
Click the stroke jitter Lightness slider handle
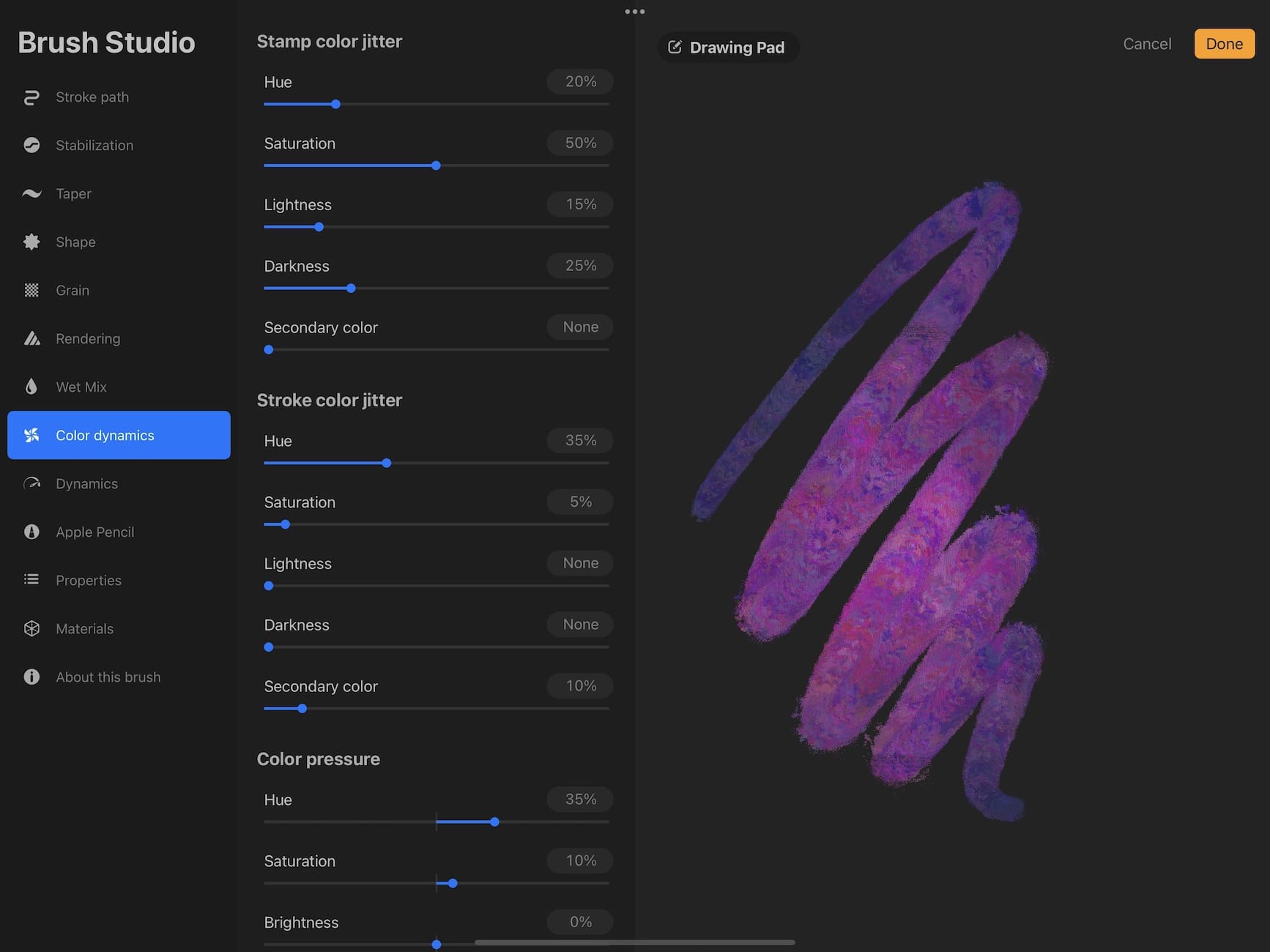[x=269, y=586]
